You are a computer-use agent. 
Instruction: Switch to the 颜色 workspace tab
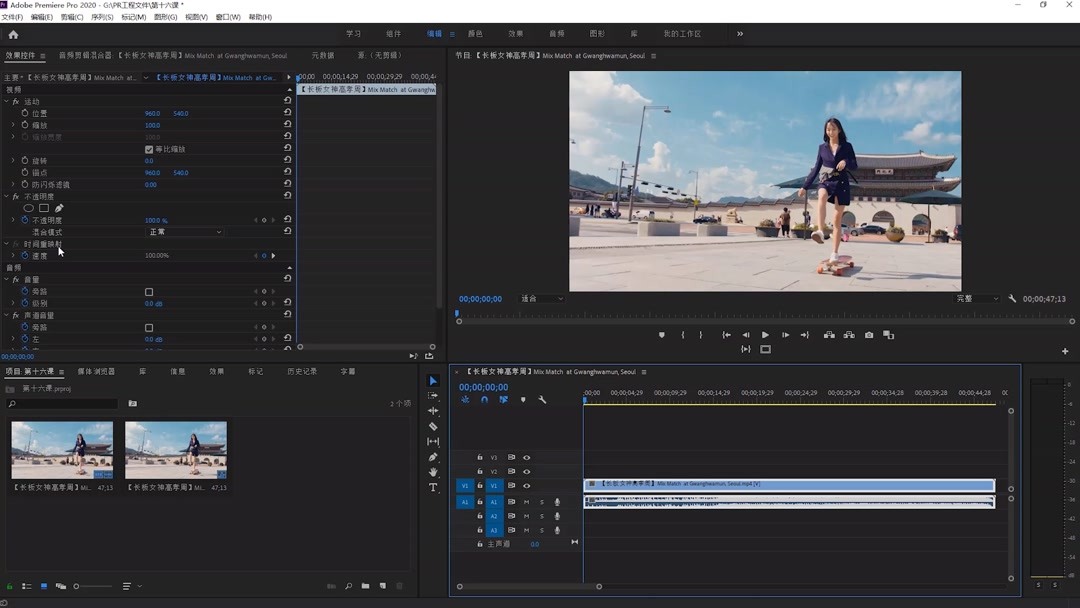pos(475,34)
